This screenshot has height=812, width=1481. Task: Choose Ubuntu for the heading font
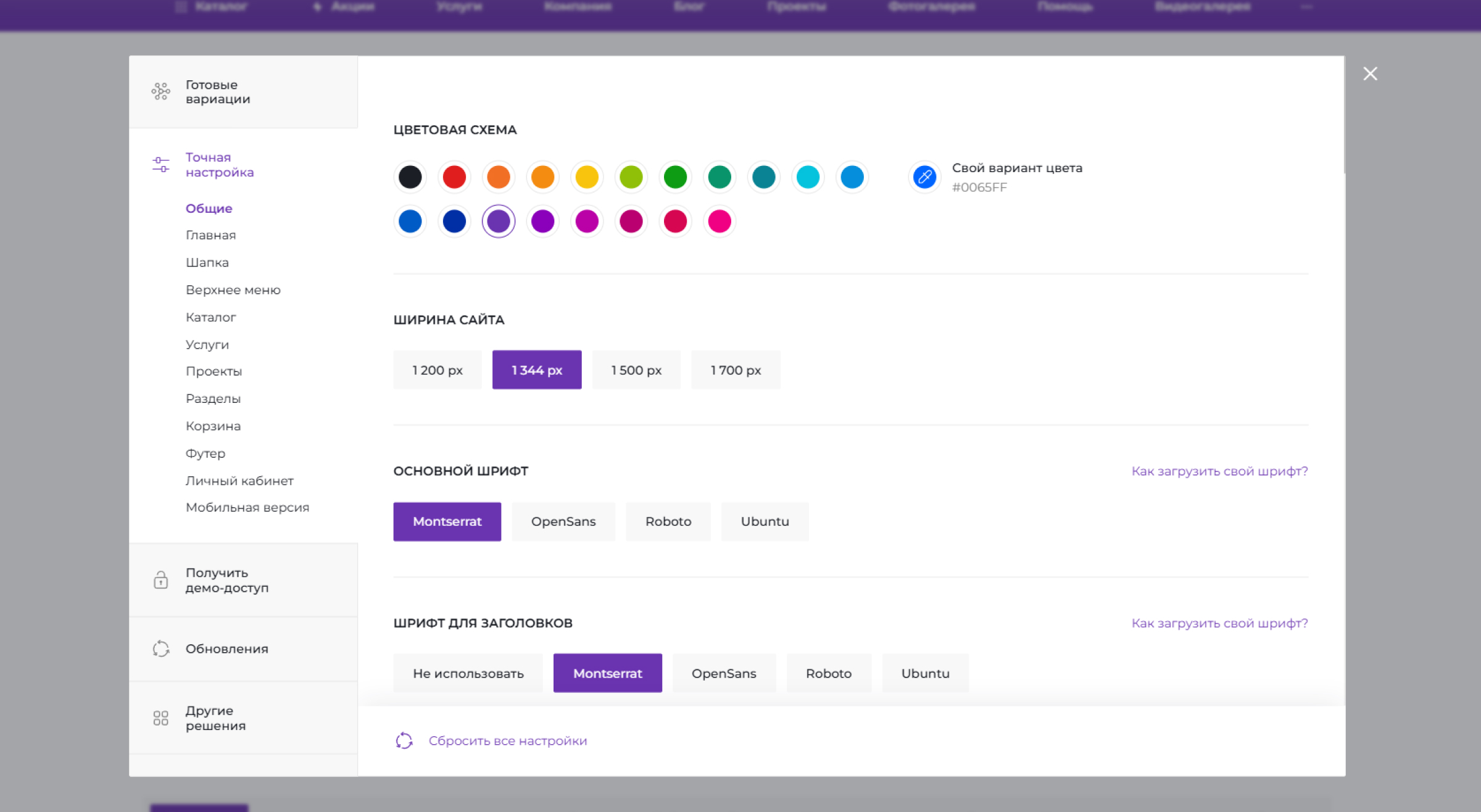[x=924, y=673]
